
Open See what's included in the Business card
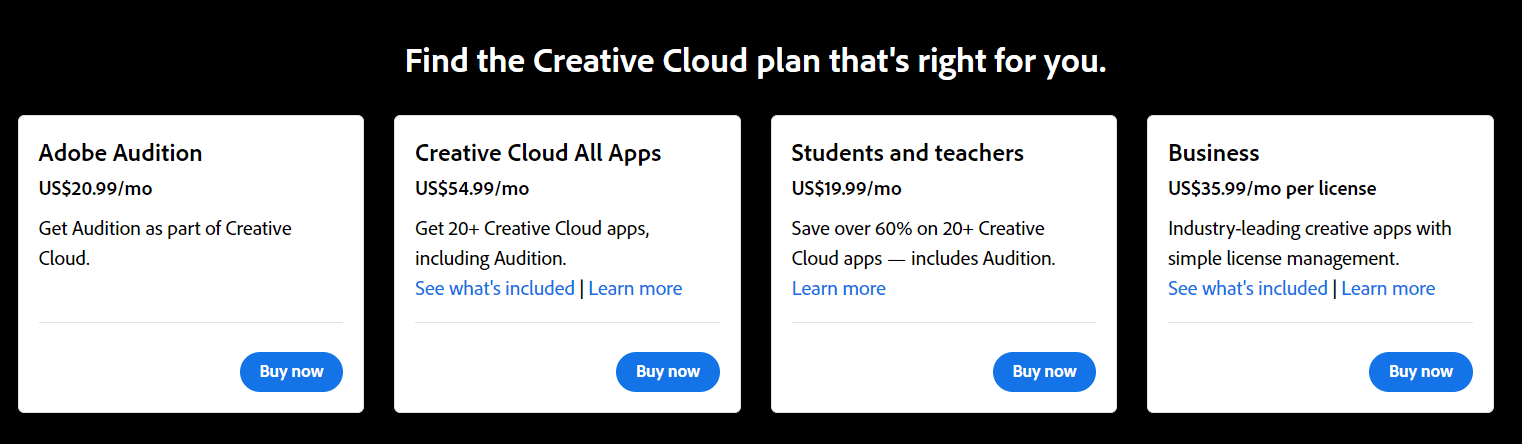pos(1248,288)
